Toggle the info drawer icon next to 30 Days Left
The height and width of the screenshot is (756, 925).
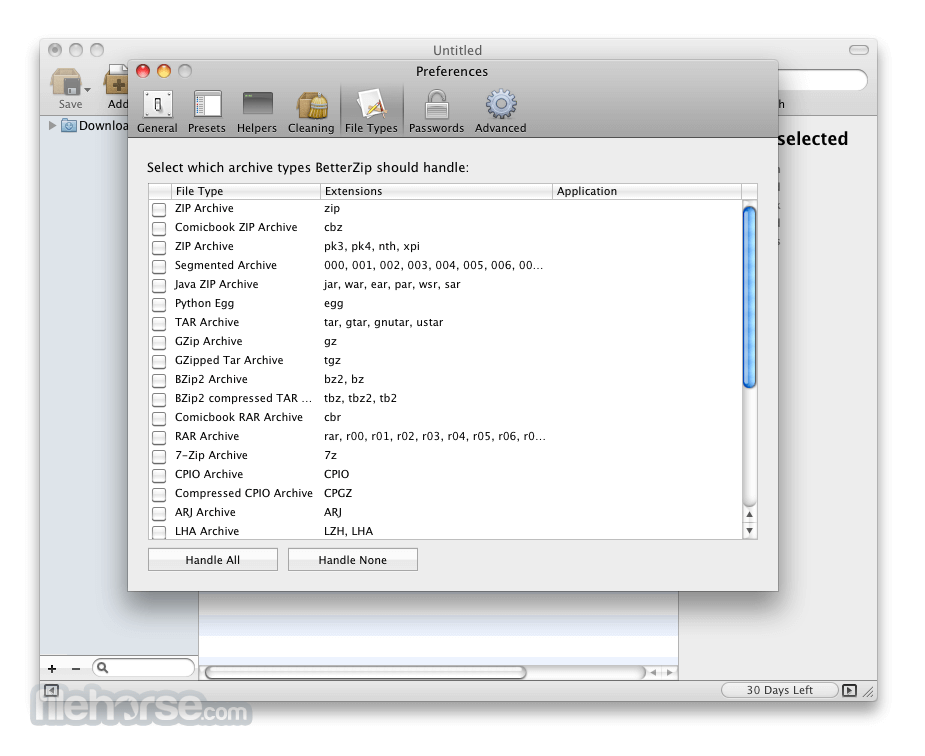(849, 690)
